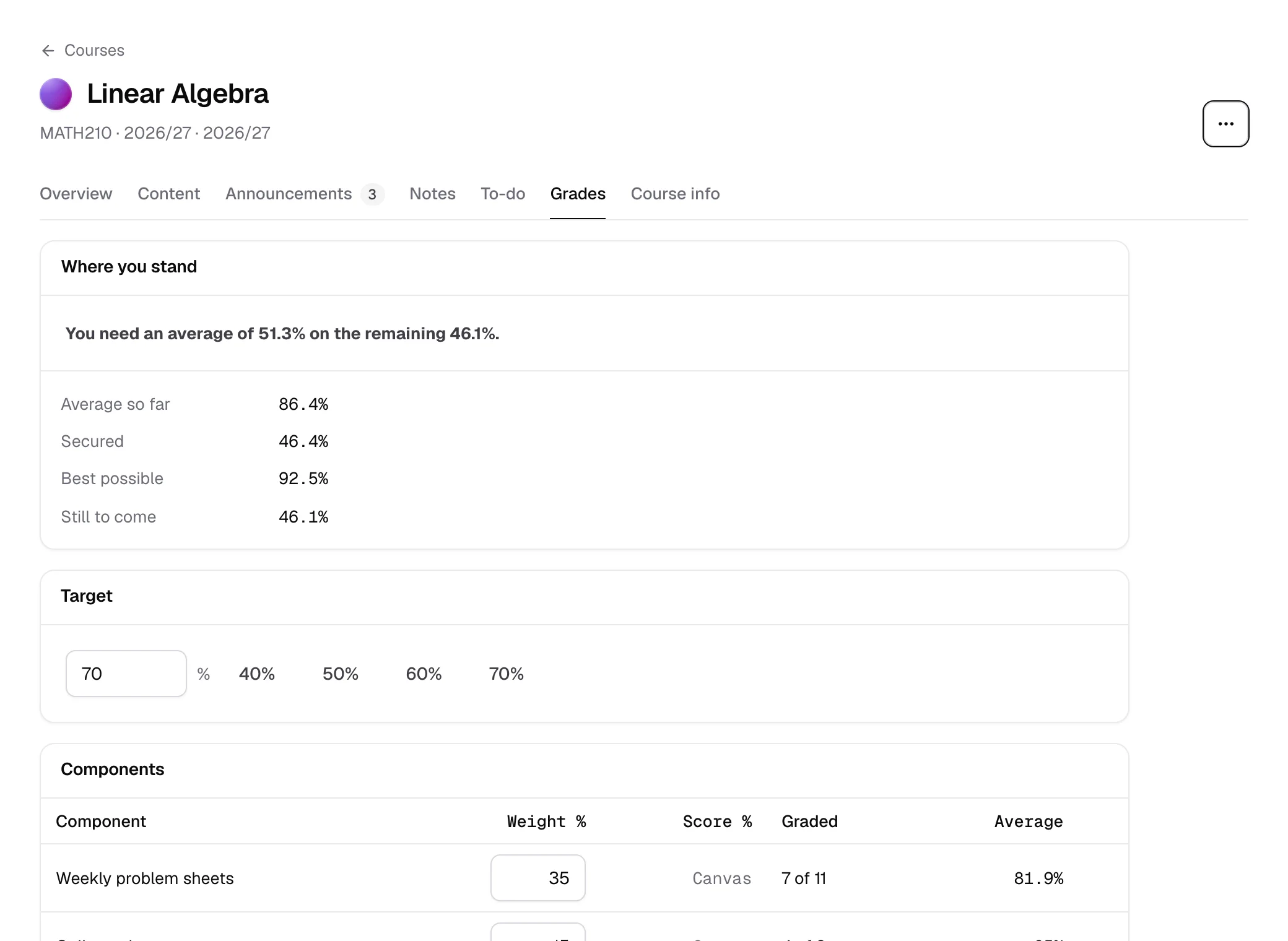Image resolution: width=1288 pixels, height=941 pixels.
Task: Click the Component column header
Action: point(101,822)
